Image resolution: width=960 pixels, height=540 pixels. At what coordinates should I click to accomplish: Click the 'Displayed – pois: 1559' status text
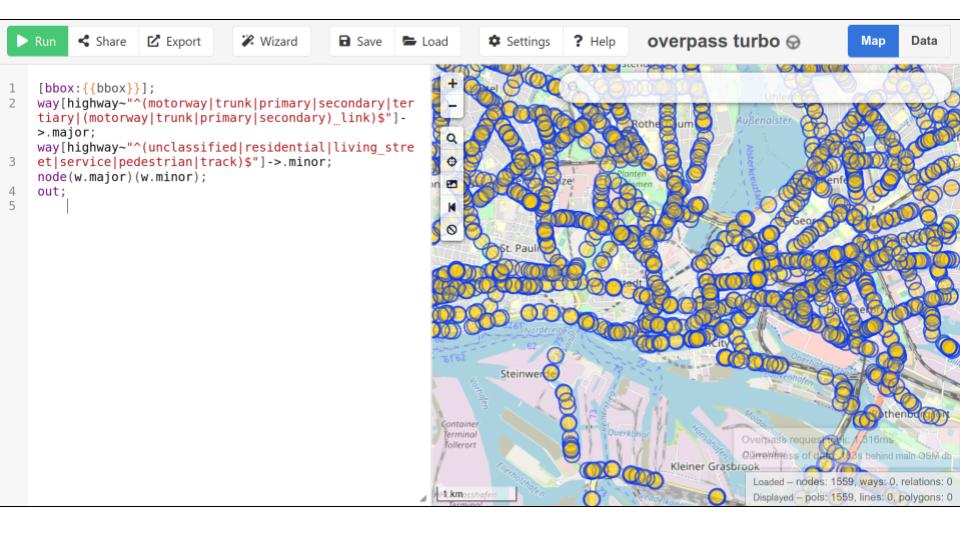[x=852, y=497]
